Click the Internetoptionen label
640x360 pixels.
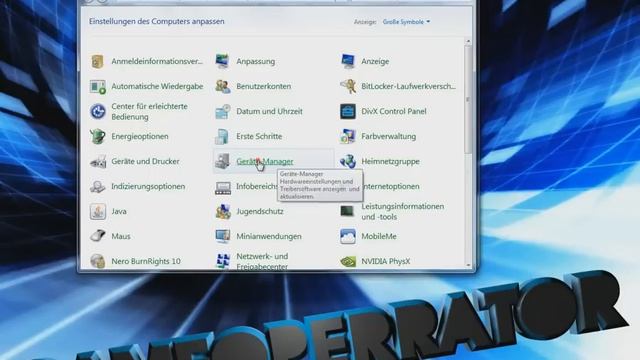click(391, 187)
